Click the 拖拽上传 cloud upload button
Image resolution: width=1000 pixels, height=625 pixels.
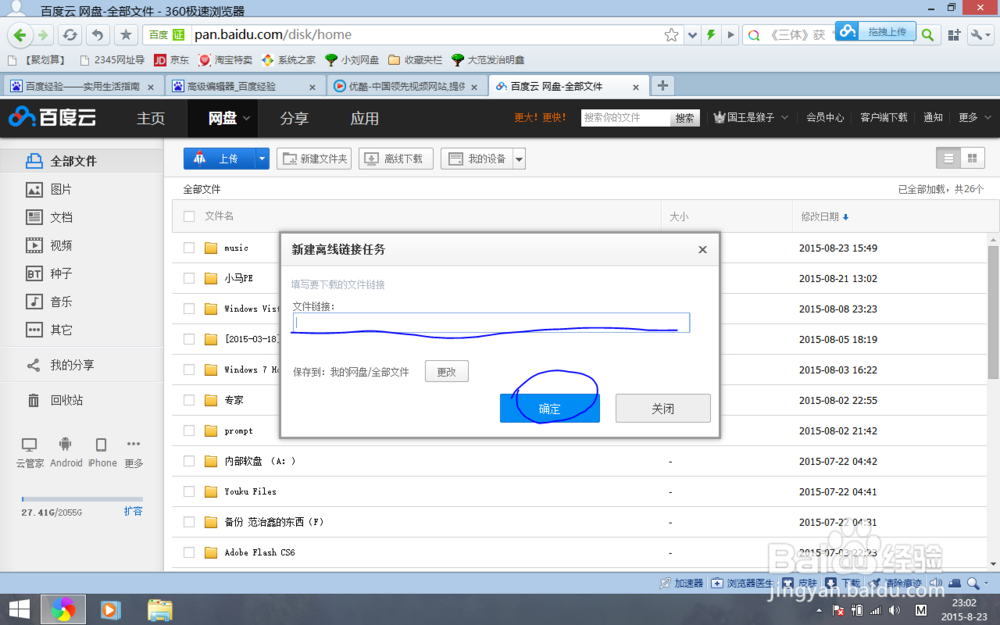pyautogui.click(x=876, y=31)
